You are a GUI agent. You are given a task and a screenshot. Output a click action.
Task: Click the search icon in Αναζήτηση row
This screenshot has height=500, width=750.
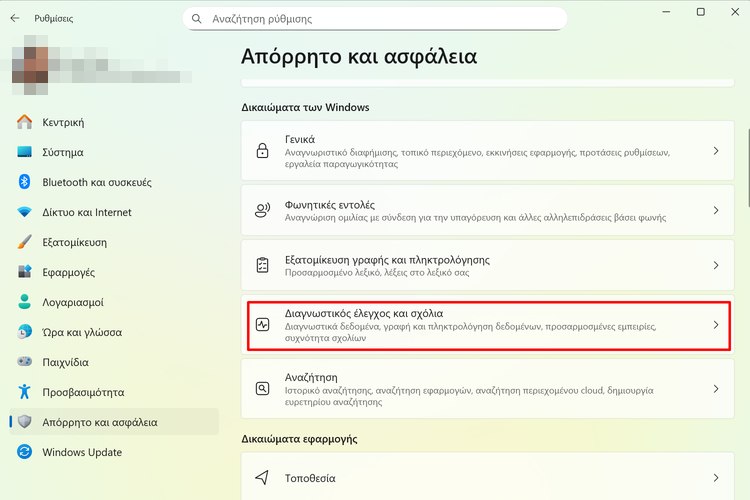[x=263, y=389]
